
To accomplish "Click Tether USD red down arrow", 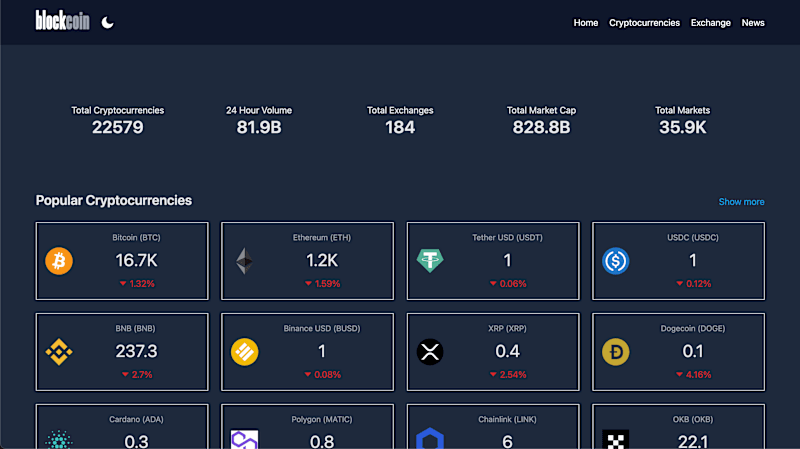I will coord(493,283).
